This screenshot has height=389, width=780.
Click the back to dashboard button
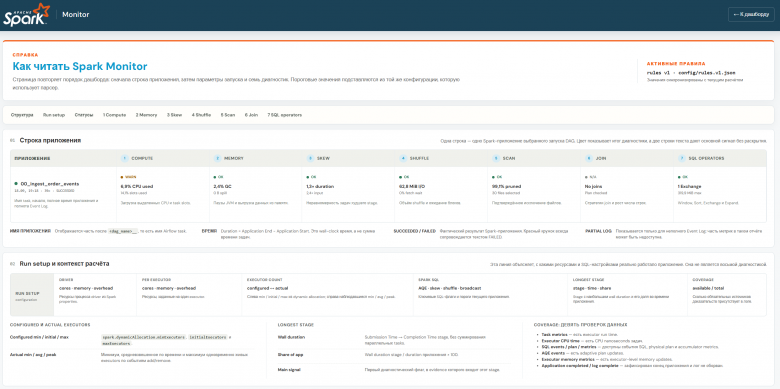(x=751, y=14)
